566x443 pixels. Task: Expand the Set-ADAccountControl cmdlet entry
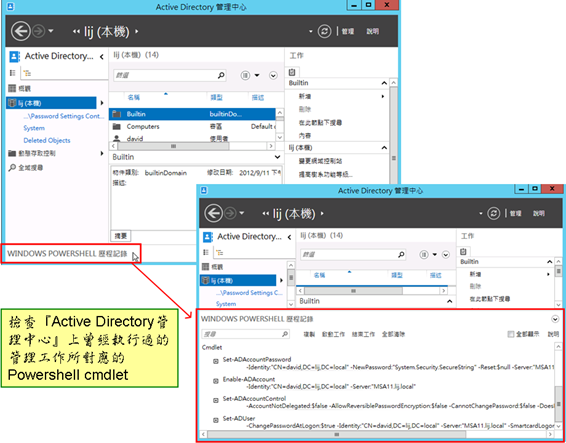click(216, 400)
